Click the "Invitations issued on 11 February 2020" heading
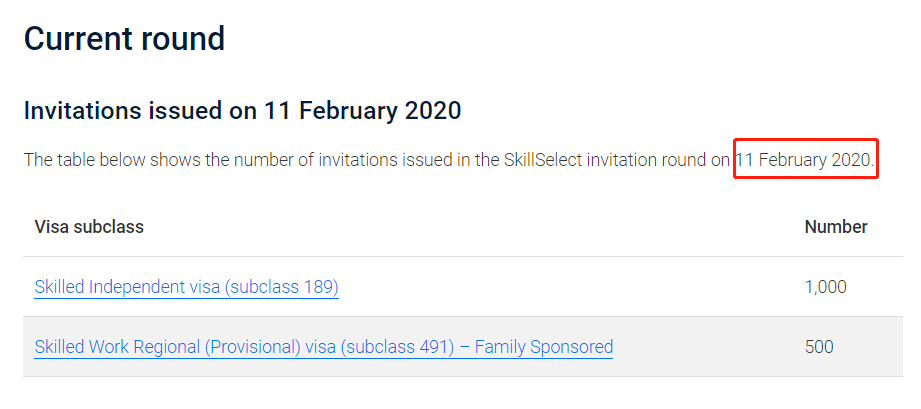 242,110
